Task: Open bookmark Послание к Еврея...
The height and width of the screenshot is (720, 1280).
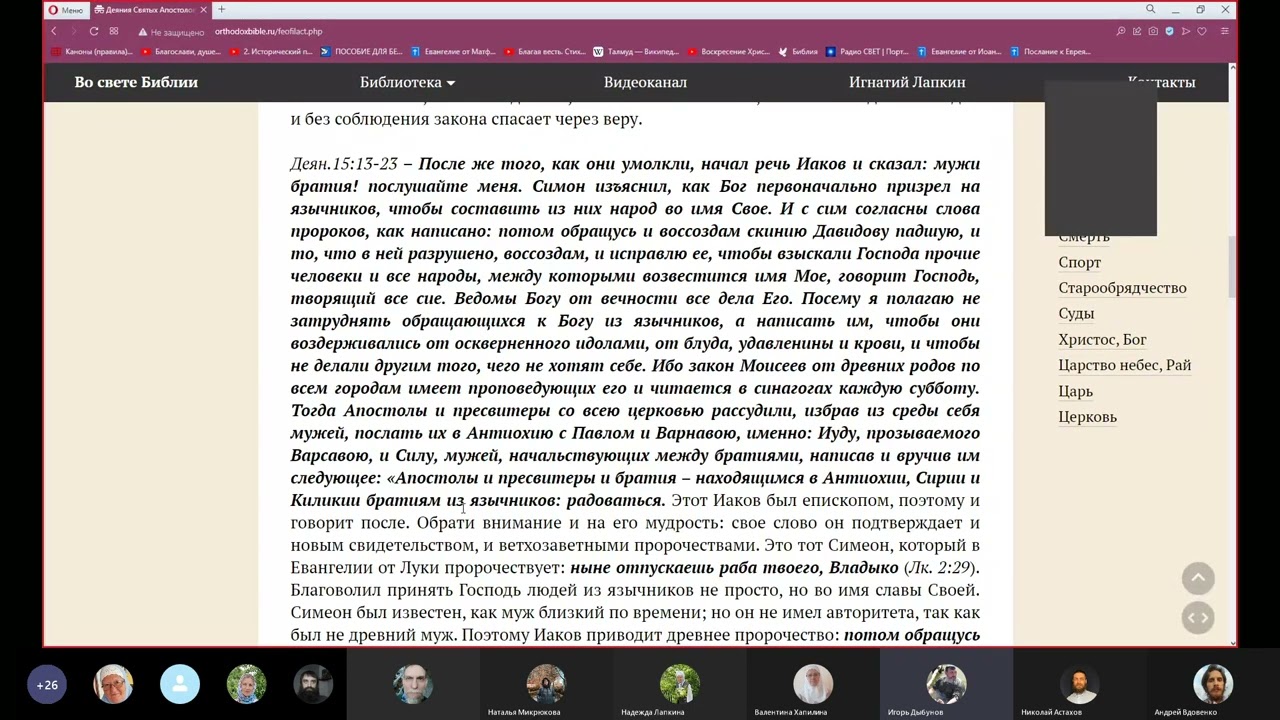Action: click(1051, 51)
